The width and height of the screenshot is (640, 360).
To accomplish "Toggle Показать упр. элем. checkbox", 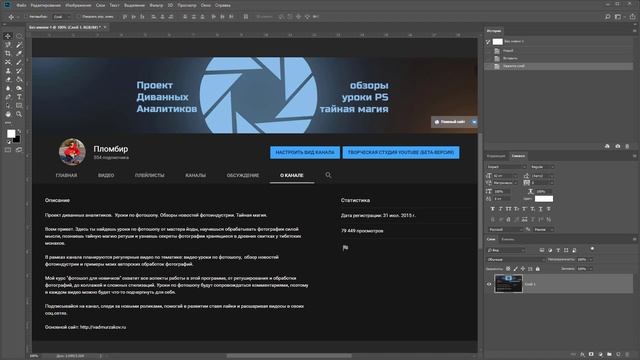I will [78, 17].
